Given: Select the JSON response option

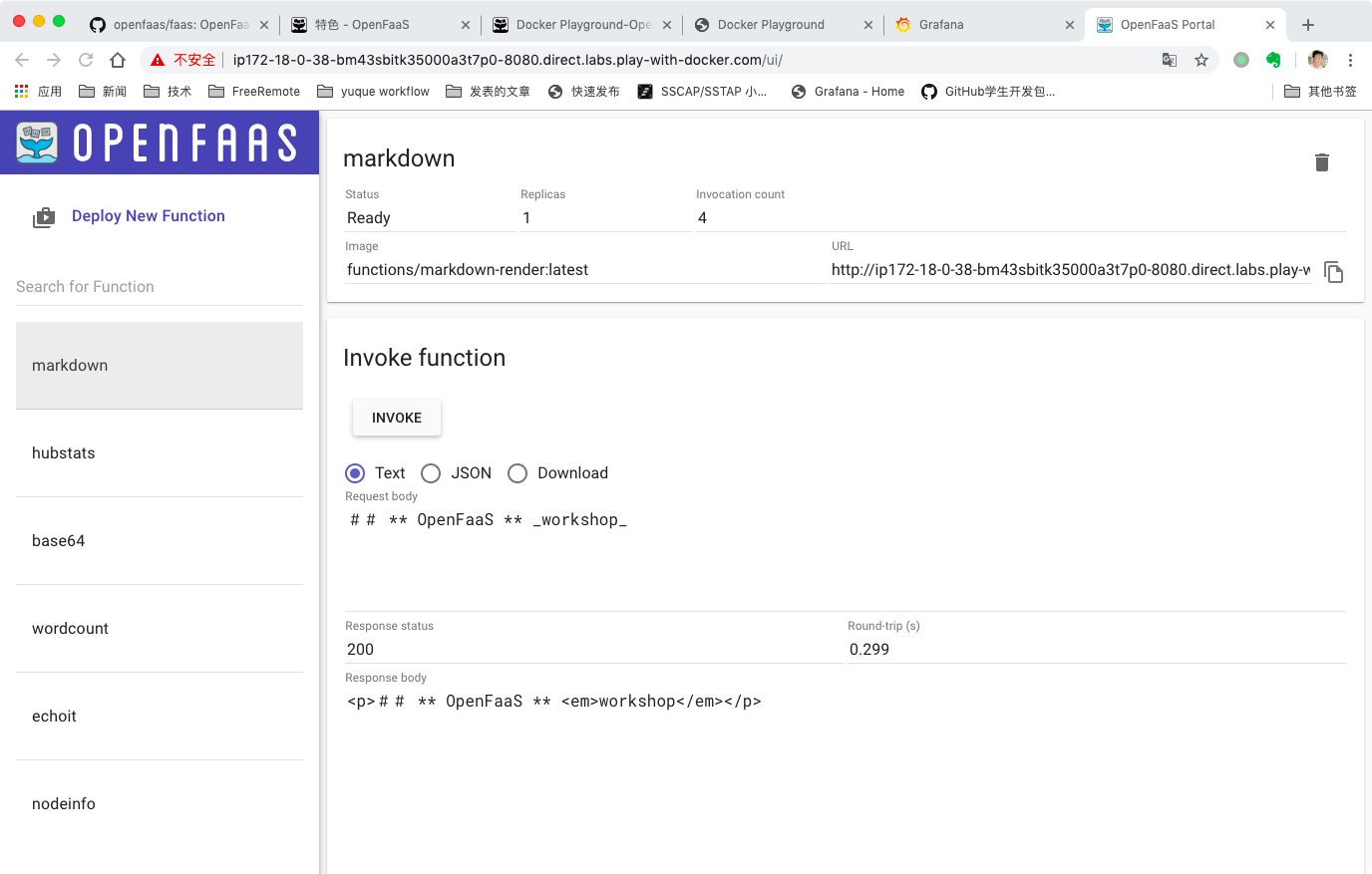Looking at the screenshot, I should [x=431, y=473].
